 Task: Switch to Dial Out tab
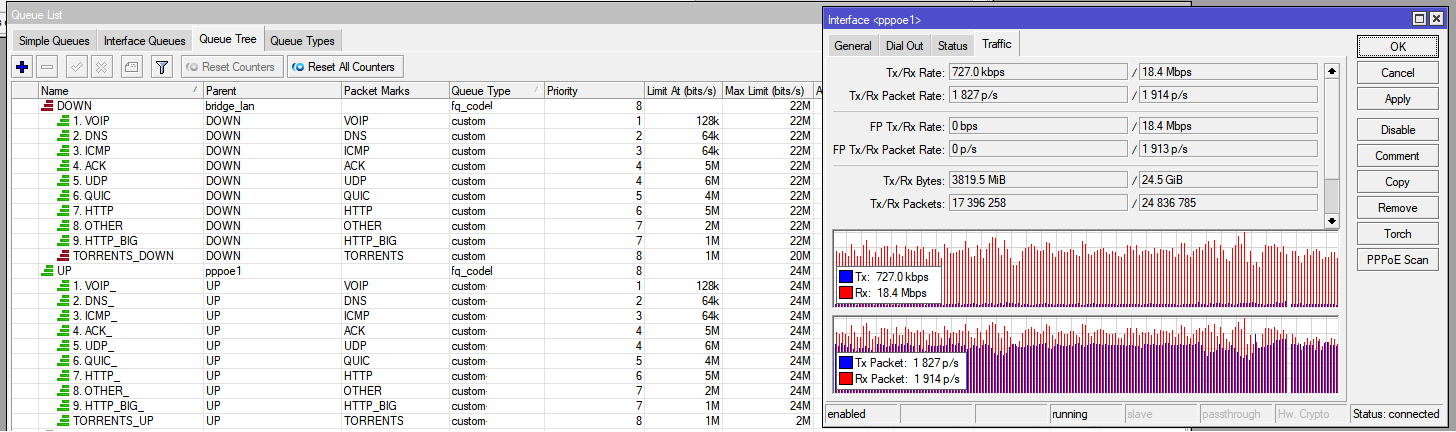(905, 45)
